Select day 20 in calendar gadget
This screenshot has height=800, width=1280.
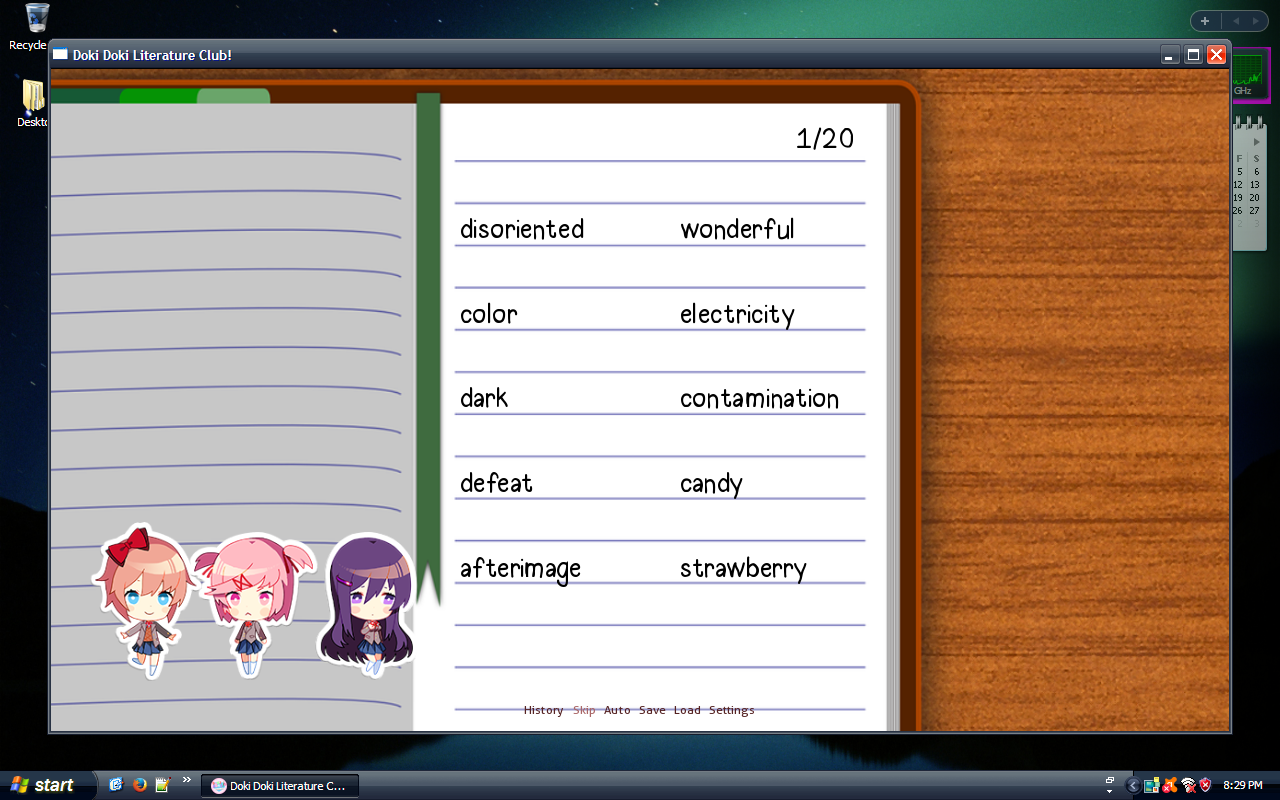(x=1255, y=198)
